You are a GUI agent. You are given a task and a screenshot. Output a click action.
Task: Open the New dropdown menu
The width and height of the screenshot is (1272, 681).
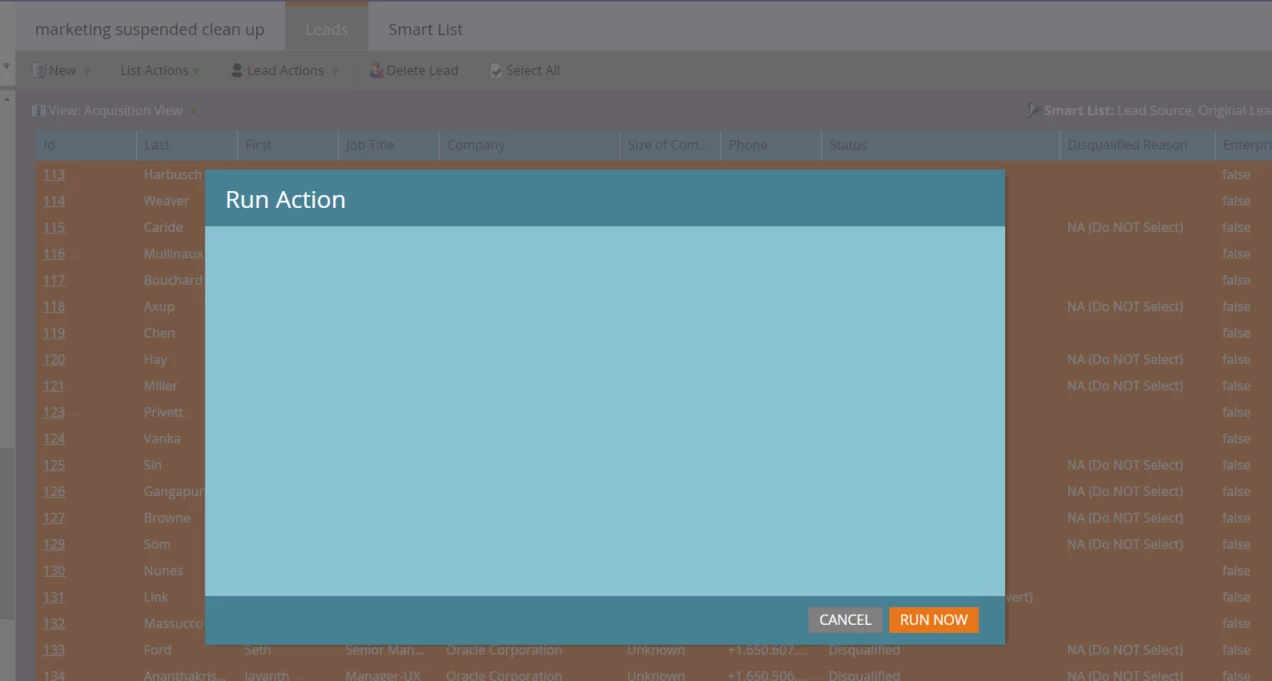pos(62,70)
